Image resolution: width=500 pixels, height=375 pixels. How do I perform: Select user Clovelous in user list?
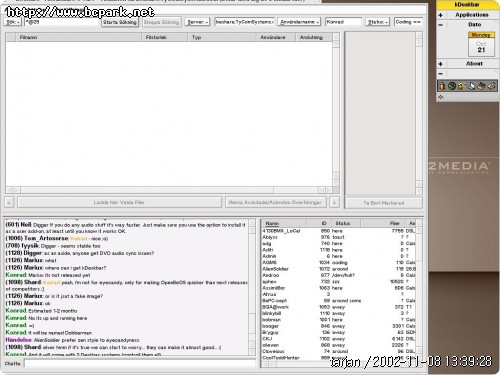(339, 351)
